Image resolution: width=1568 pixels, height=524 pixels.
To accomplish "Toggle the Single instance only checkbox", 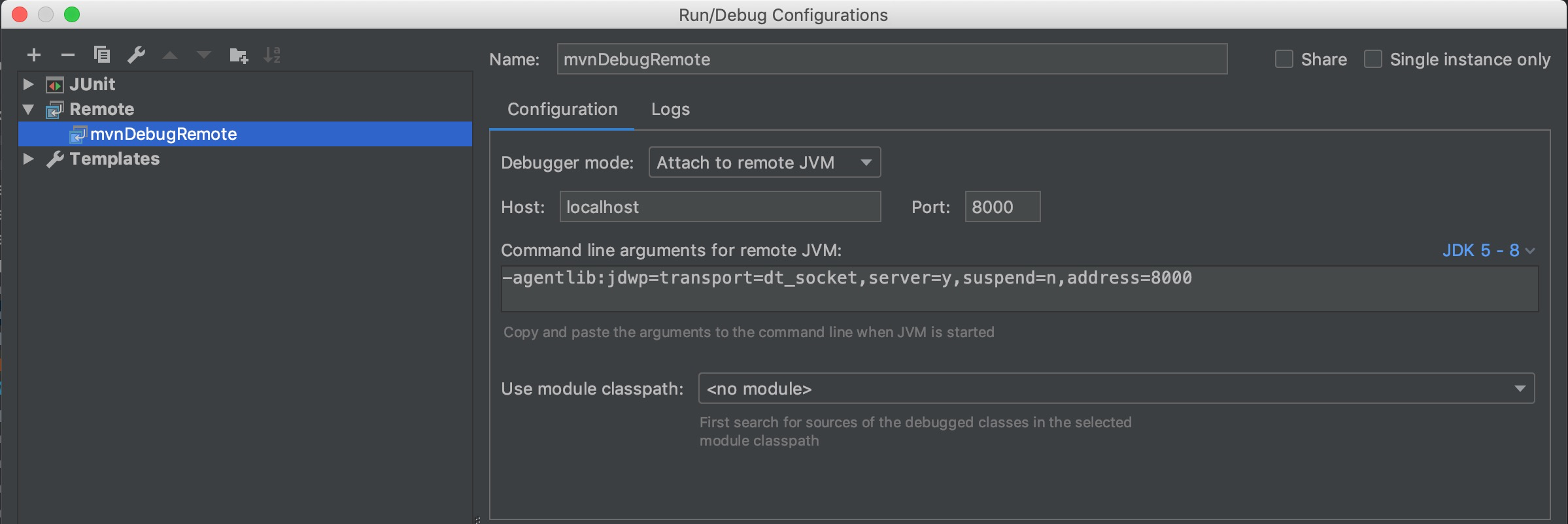I will (1373, 59).
